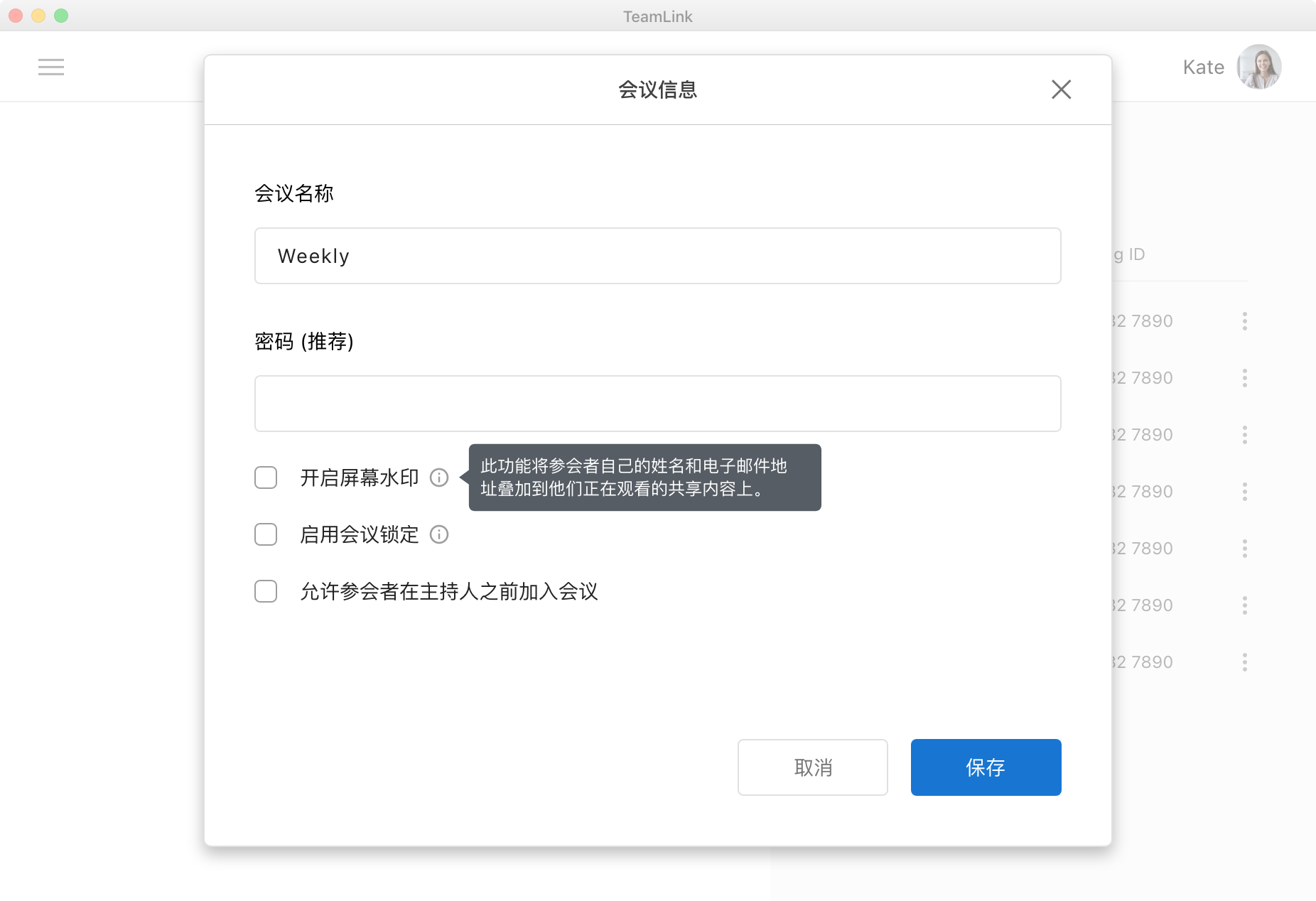Open a kebab menu on a middle meeting row
The image size is (1316, 901).
[x=1244, y=491]
